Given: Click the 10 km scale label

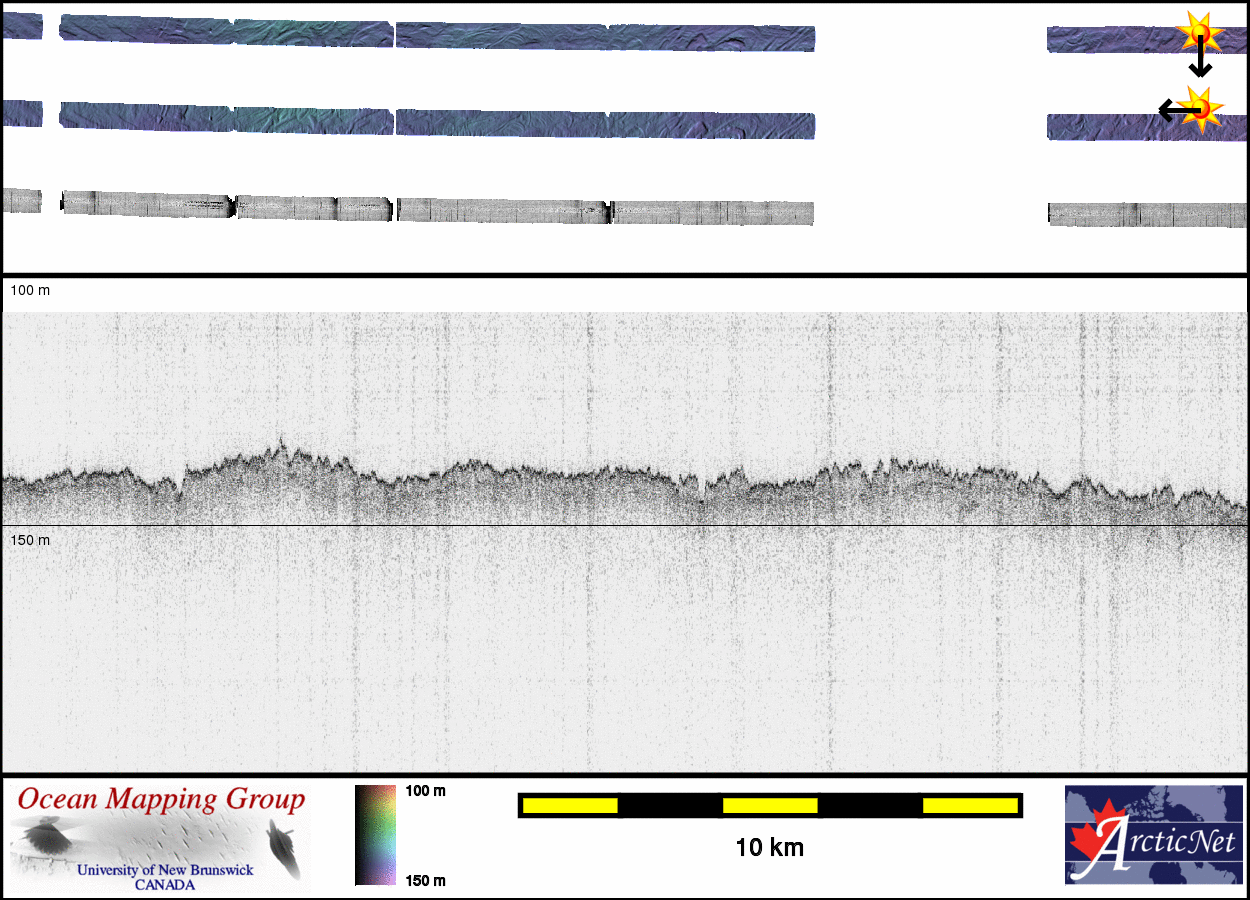Looking at the screenshot, I should [x=769, y=848].
